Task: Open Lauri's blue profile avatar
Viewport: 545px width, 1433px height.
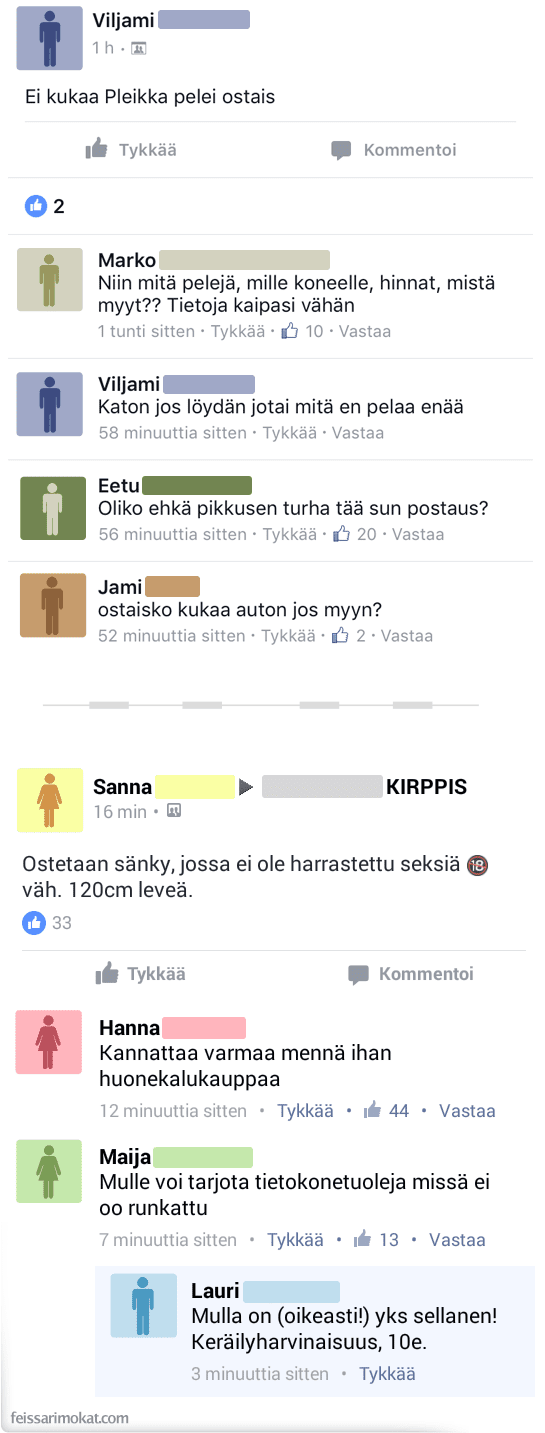Action: [x=143, y=1304]
